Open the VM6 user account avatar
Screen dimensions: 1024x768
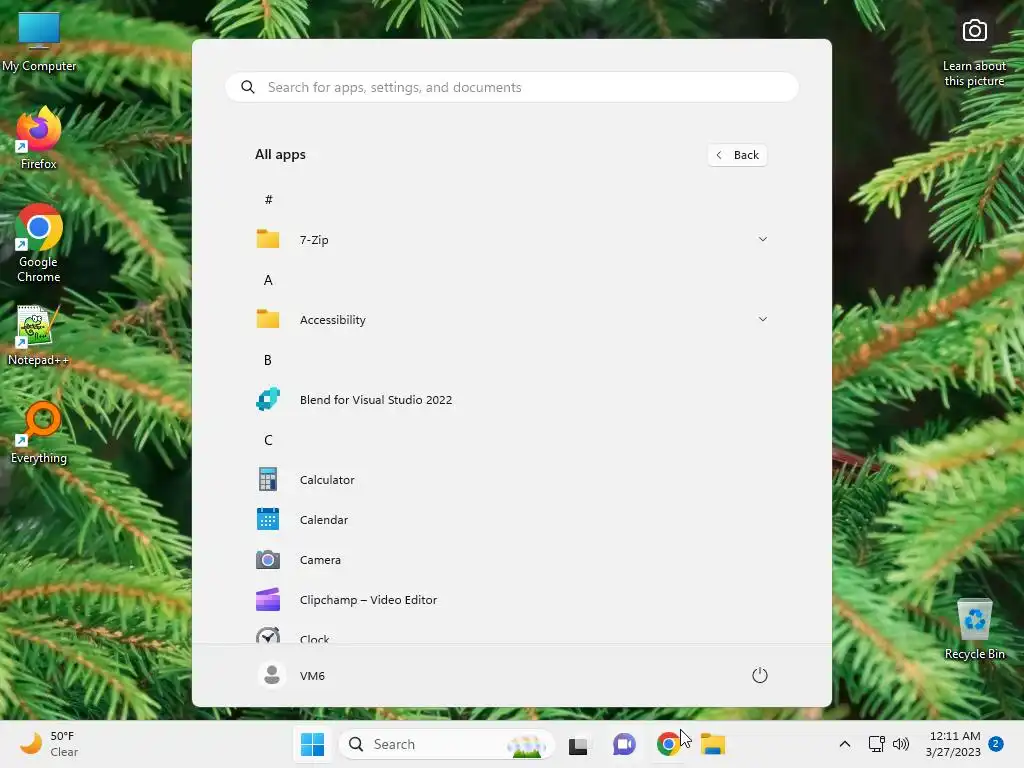tap(272, 675)
